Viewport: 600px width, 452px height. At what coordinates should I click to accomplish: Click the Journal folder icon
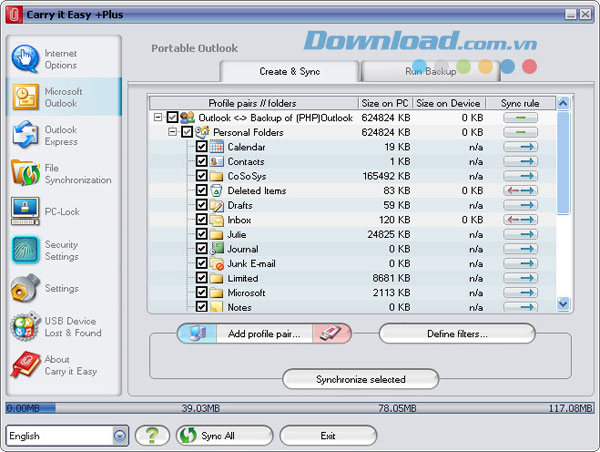point(217,249)
